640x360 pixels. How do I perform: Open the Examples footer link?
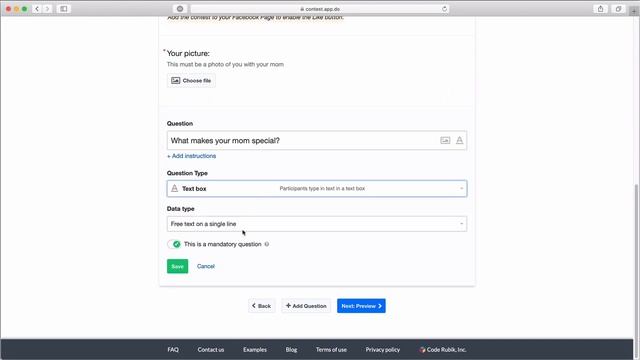coord(255,350)
